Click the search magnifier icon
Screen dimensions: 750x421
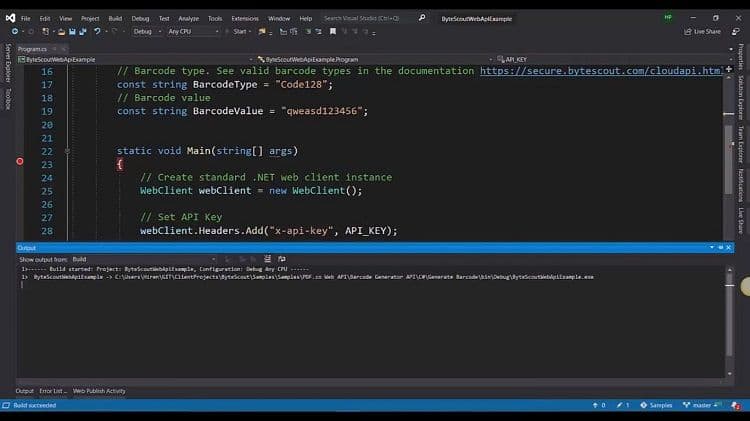pyautogui.click(x=421, y=18)
